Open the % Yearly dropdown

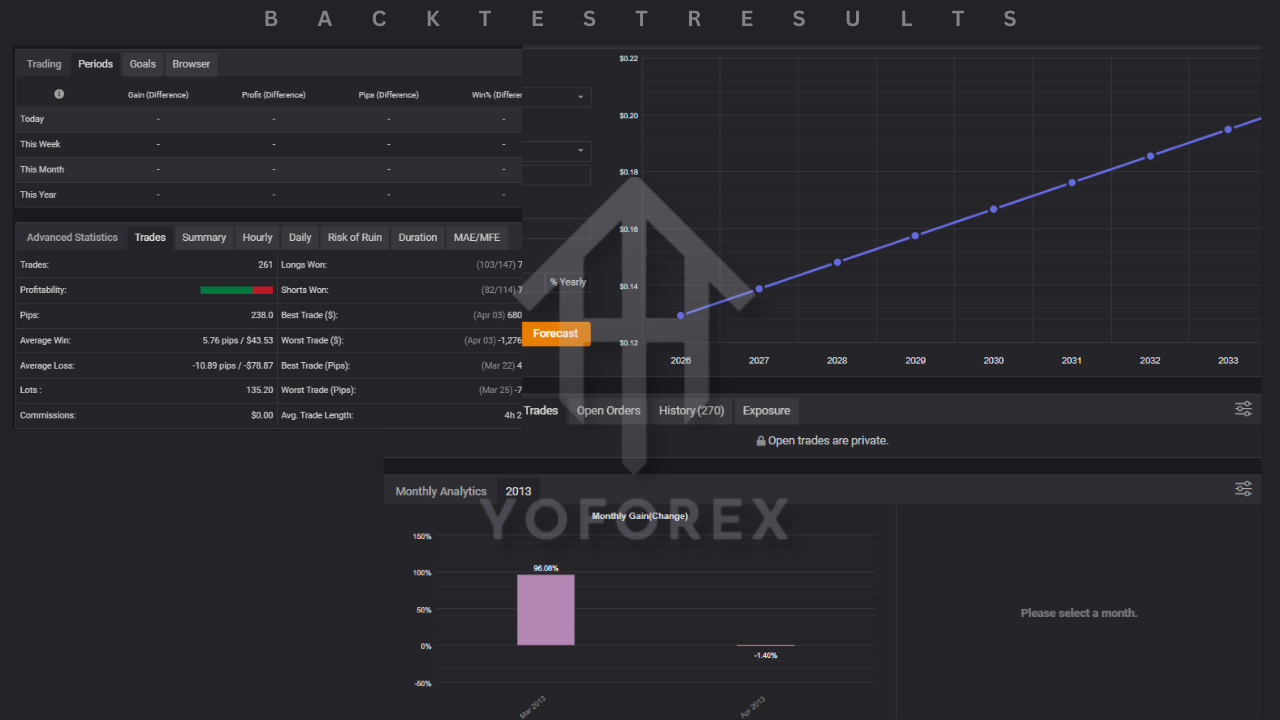tap(568, 282)
